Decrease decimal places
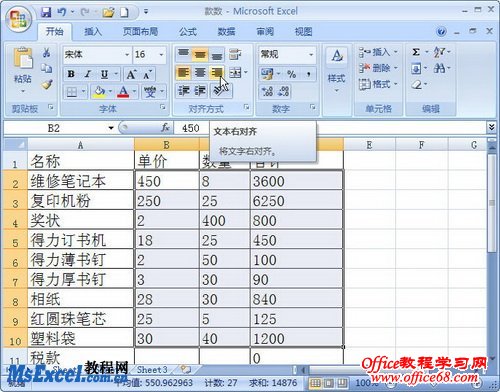 pos(284,91)
